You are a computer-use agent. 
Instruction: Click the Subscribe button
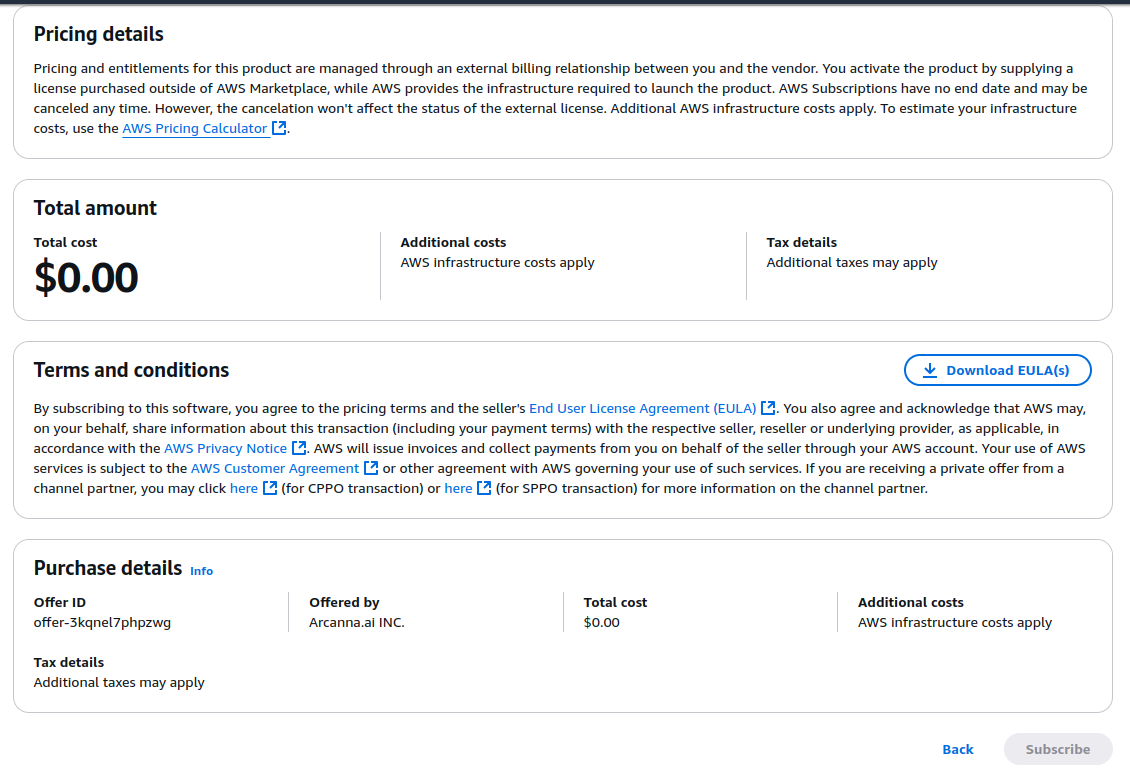coord(1058,749)
